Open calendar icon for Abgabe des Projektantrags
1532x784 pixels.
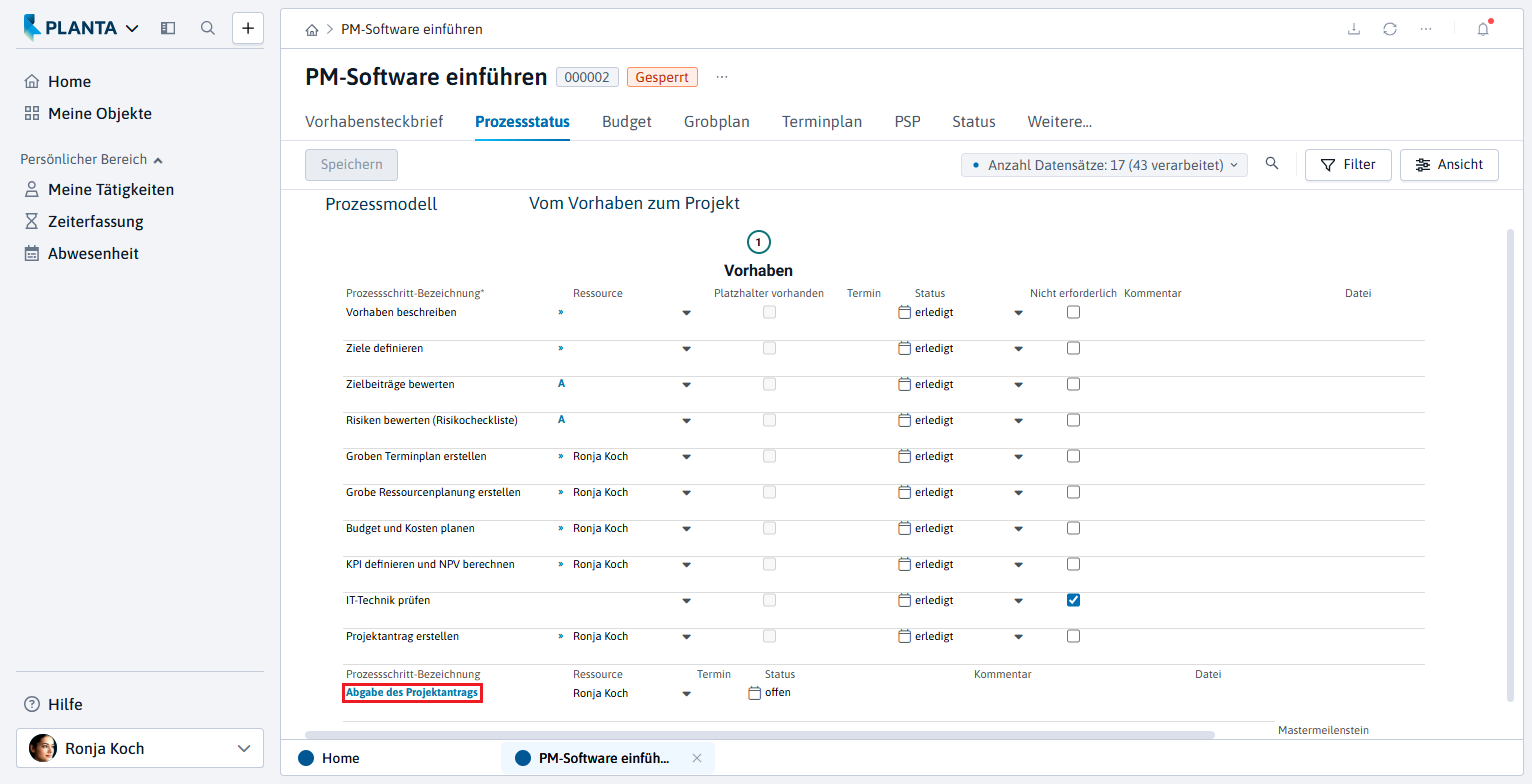[755, 693]
